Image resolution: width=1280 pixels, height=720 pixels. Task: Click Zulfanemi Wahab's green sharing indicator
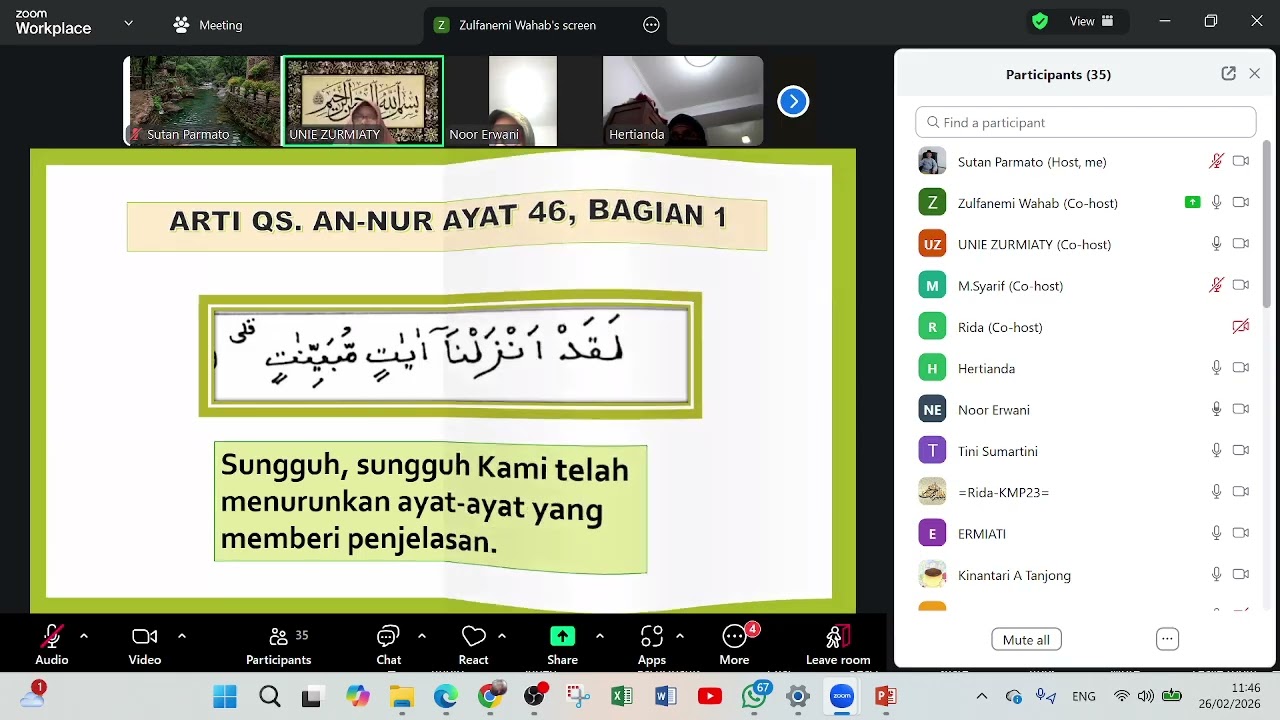(1192, 202)
